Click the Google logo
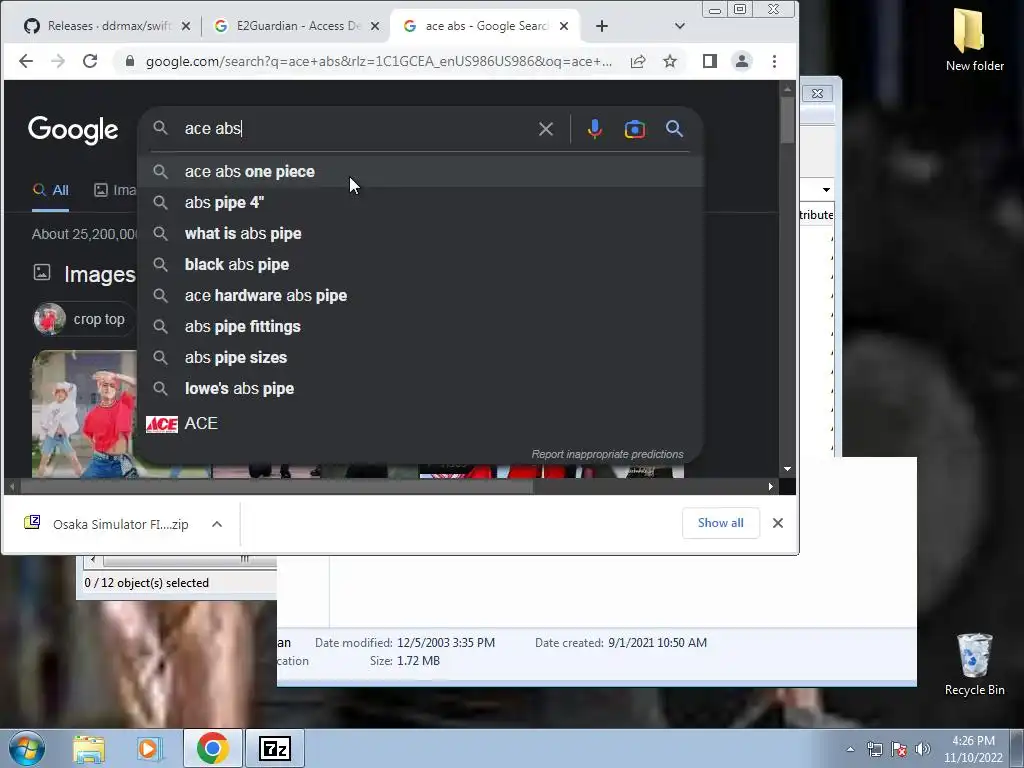The width and height of the screenshot is (1024, 768). (73, 129)
